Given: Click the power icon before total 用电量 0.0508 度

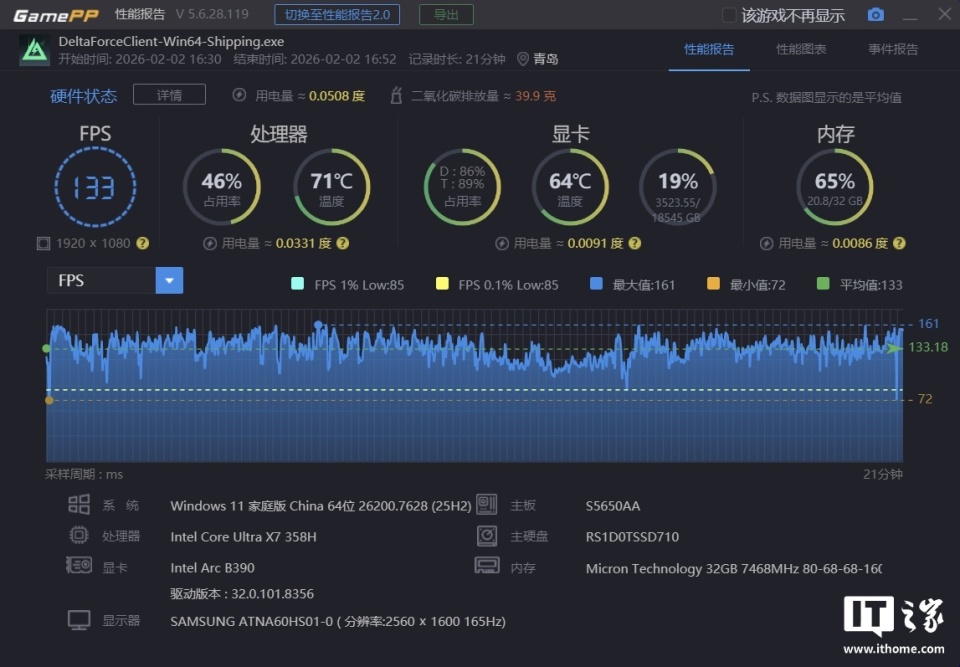Looking at the screenshot, I should [x=239, y=95].
